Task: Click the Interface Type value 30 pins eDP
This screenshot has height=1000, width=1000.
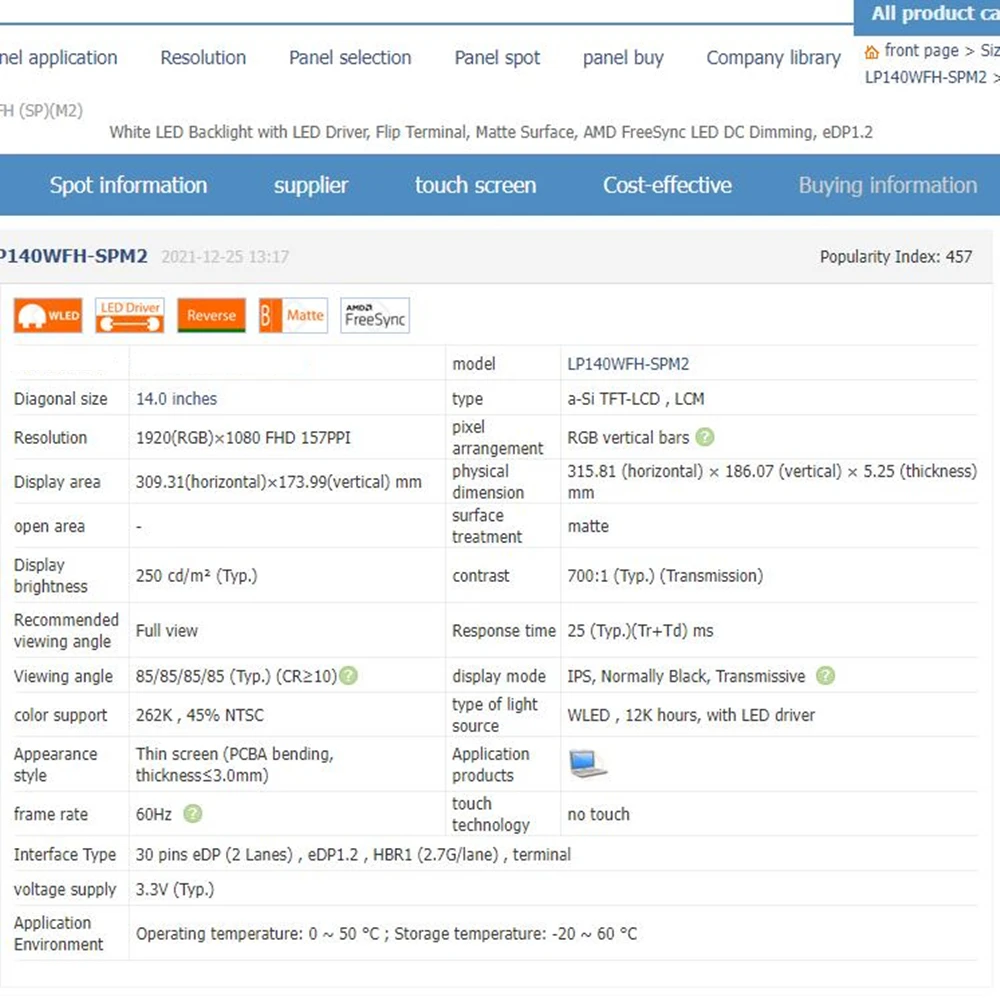Action: [353, 854]
